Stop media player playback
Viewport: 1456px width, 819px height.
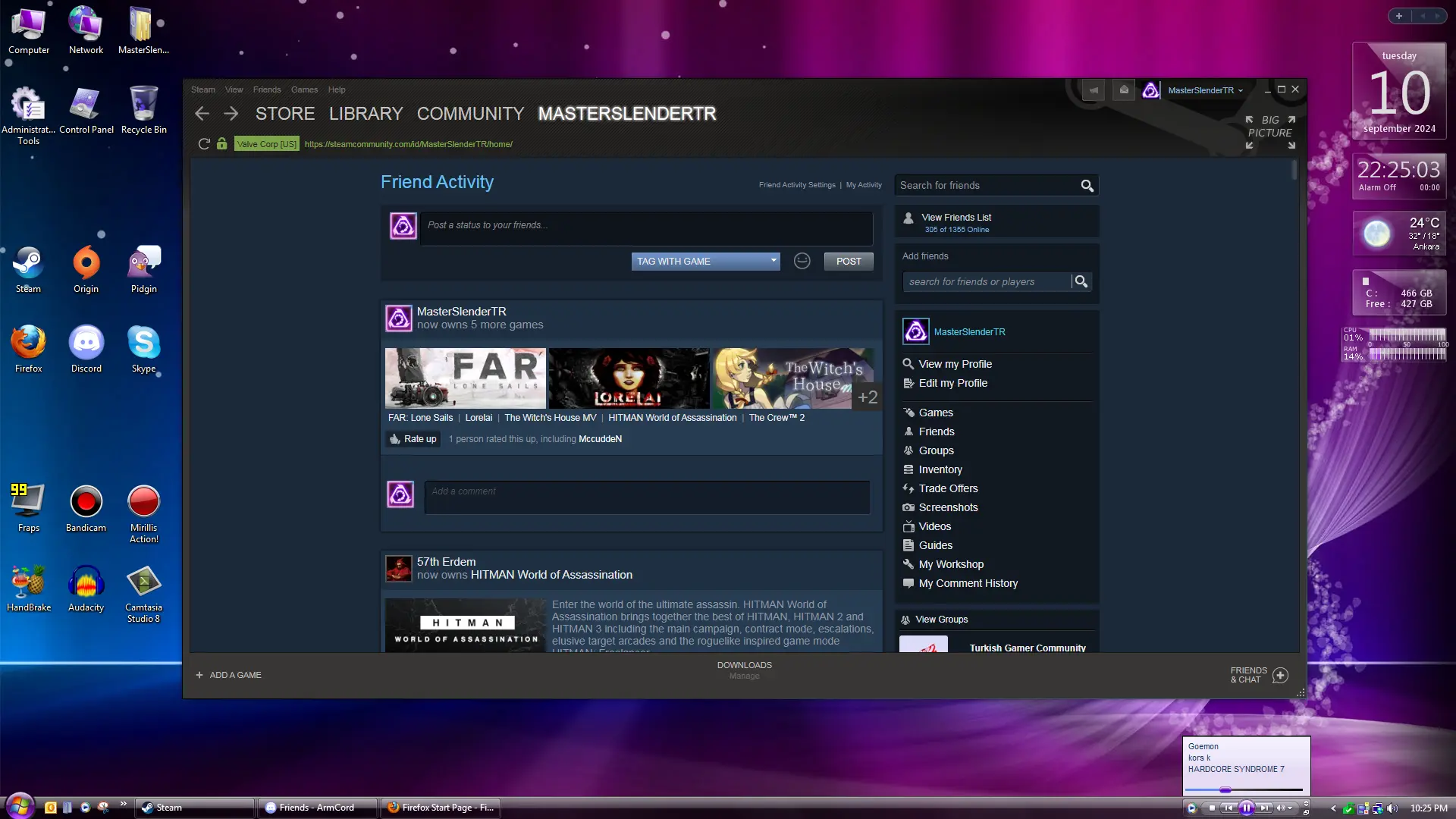coord(1212,808)
